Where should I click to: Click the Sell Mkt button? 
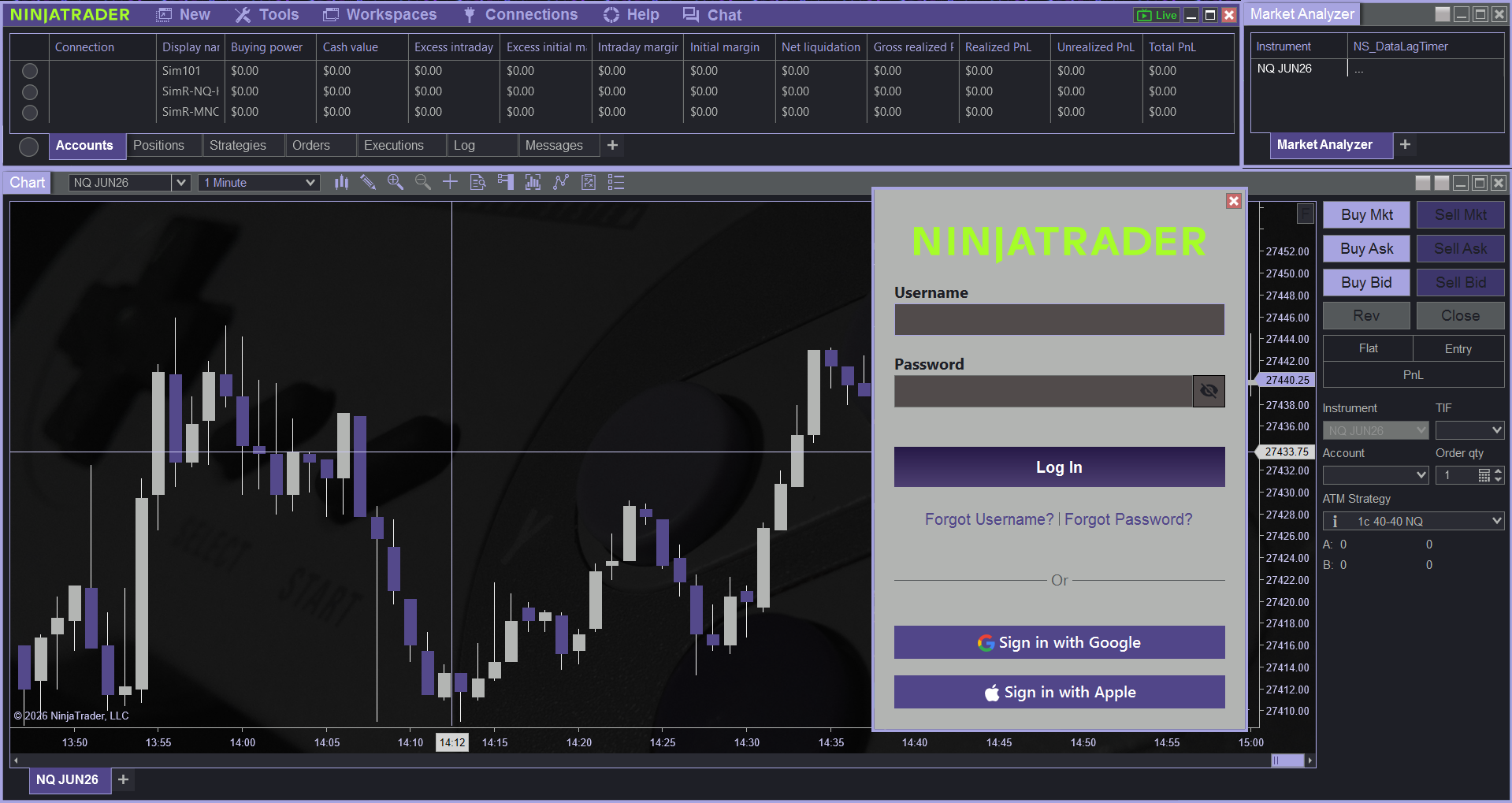(1460, 215)
